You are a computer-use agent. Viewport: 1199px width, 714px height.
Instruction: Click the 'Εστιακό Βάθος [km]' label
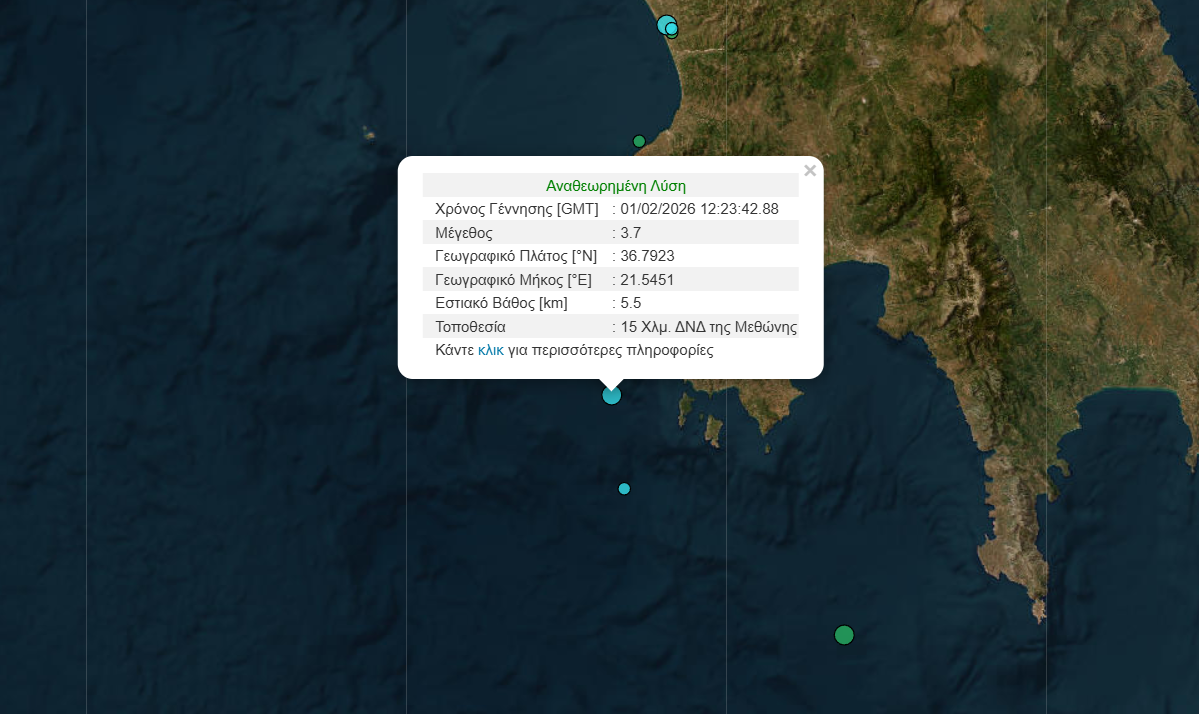coord(501,303)
